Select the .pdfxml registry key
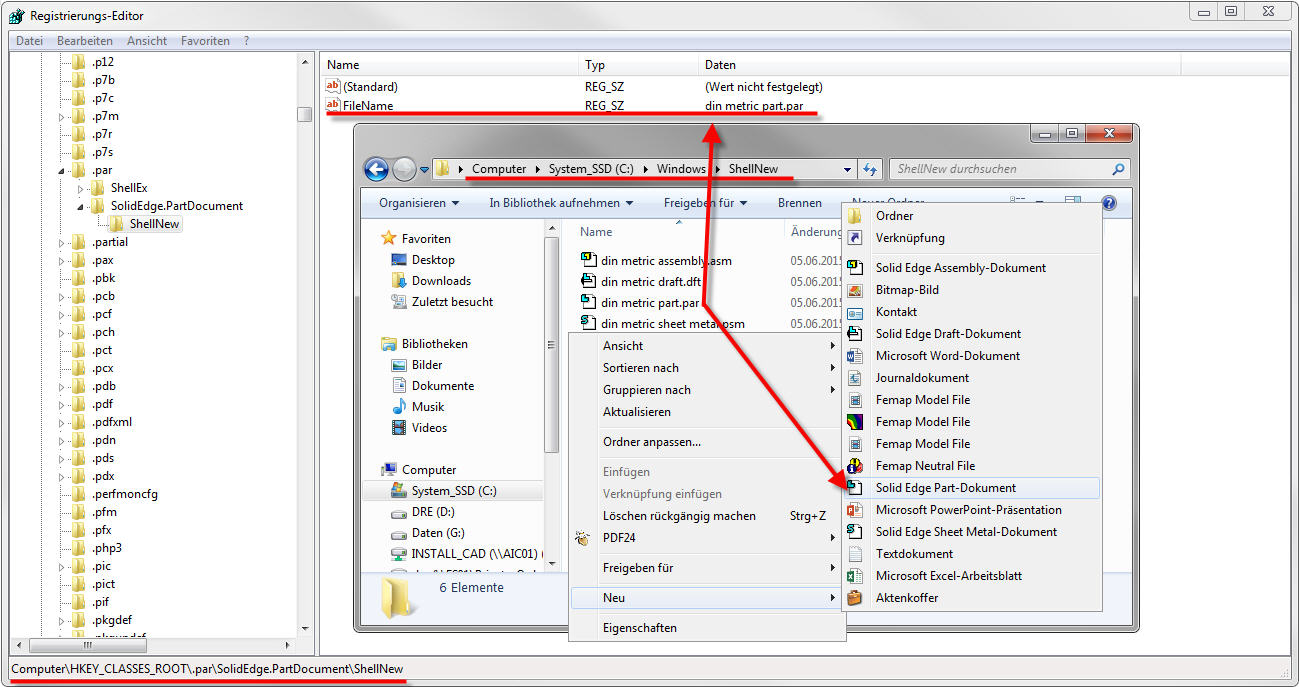The height and width of the screenshot is (687, 1299). point(111,422)
